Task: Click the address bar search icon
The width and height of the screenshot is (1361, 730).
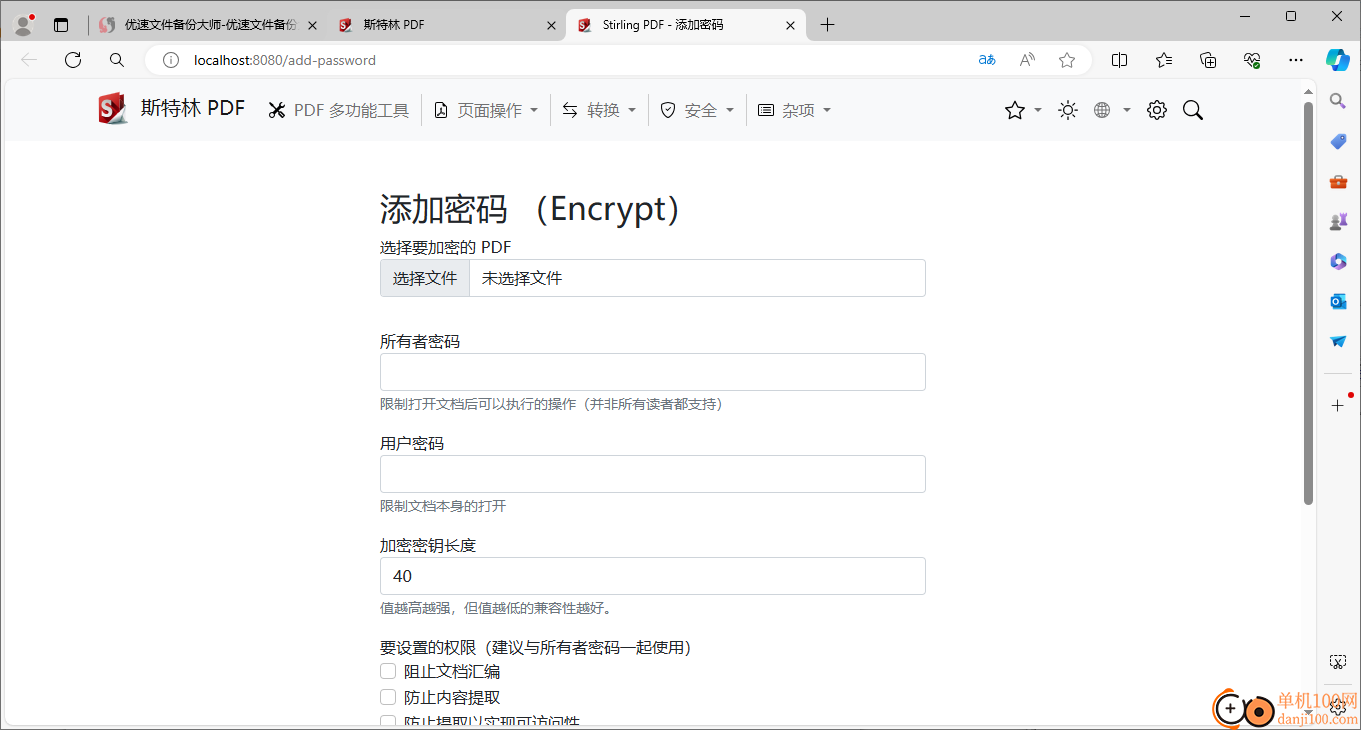Action: [x=117, y=60]
